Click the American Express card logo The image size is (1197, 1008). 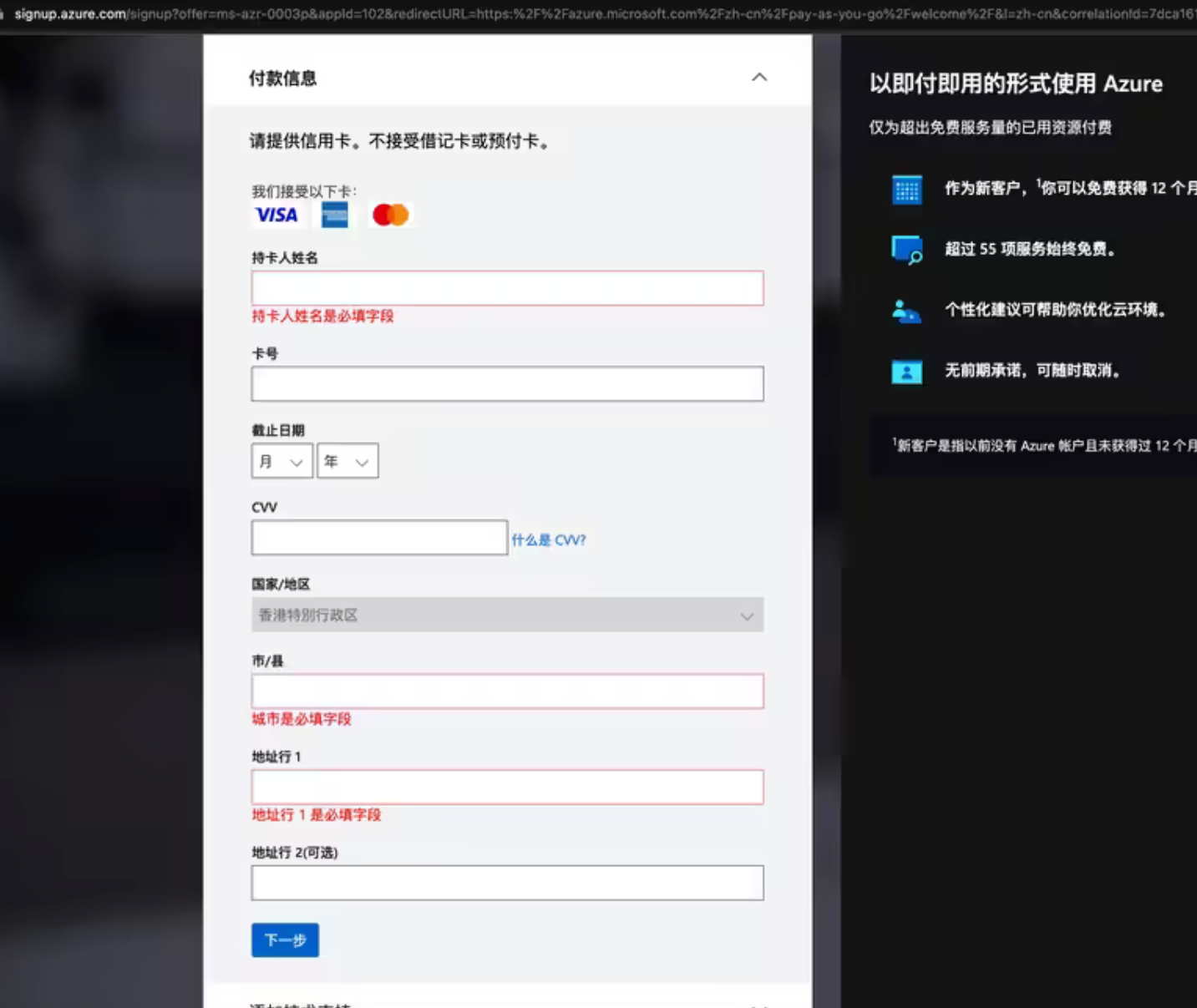pyautogui.click(x=335, y=215)
